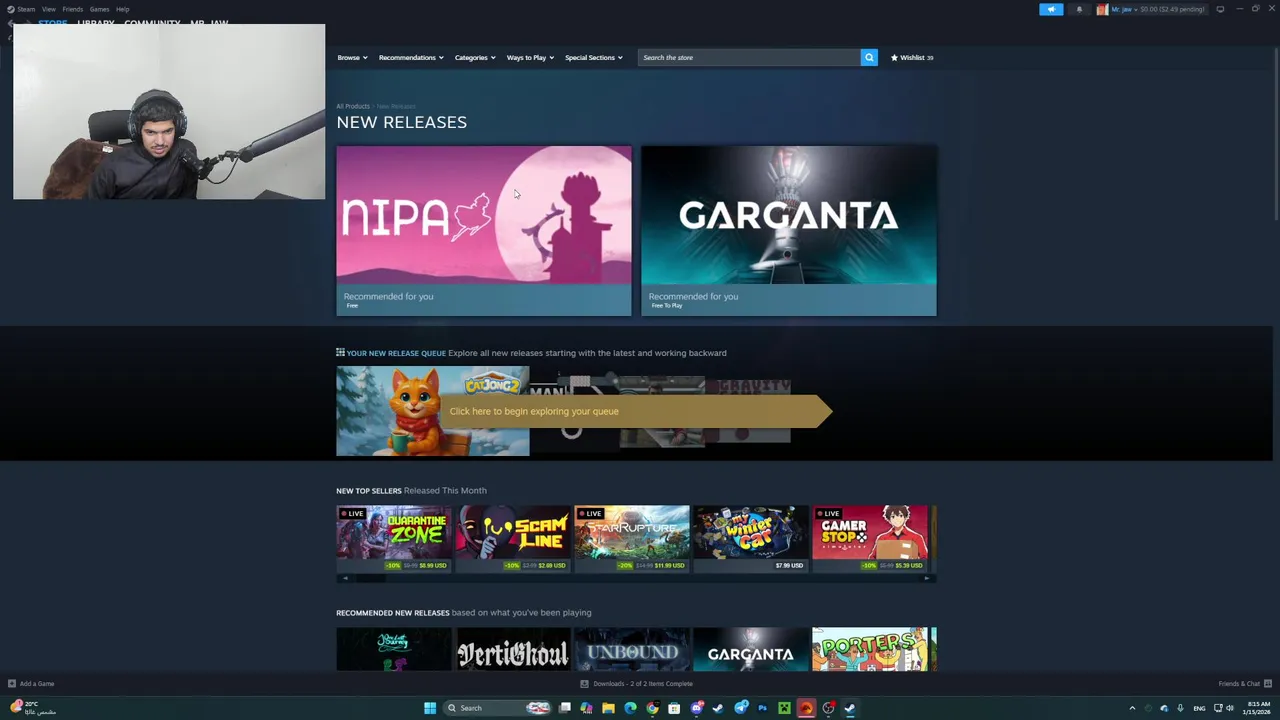Click the Wishlist star icon
This screenshot has height=720, width=1280.
click(894, 57)
